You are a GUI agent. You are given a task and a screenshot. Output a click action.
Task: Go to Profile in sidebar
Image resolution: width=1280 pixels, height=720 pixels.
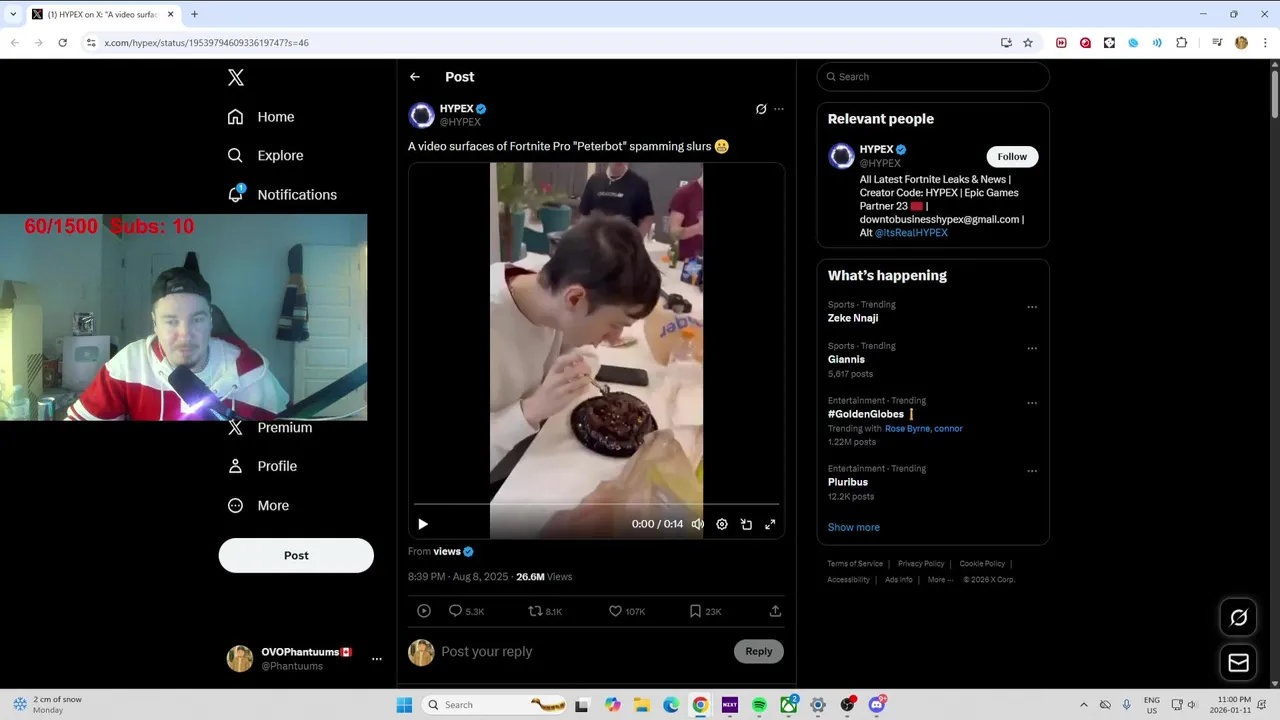coord(262,466)
